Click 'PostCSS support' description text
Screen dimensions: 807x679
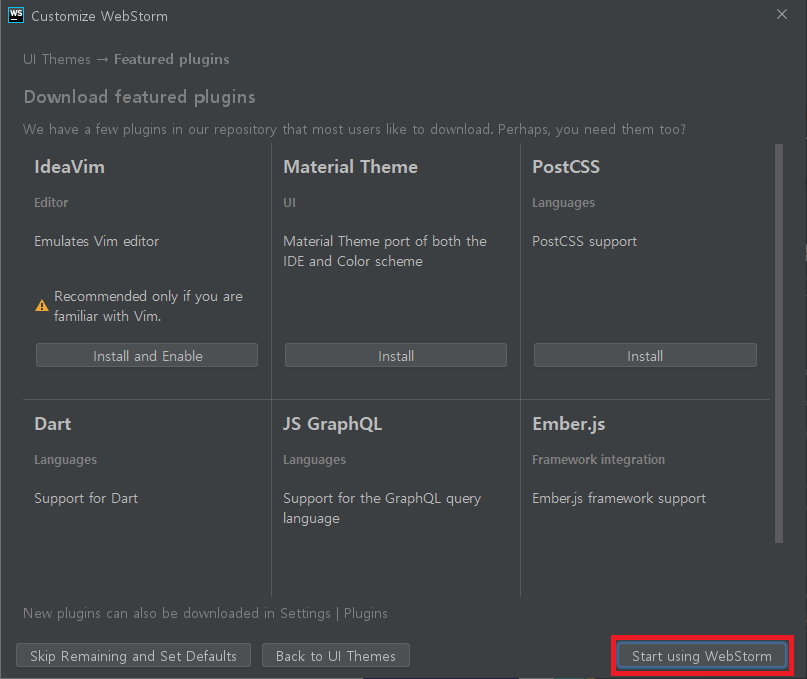(x=585, y=241)
